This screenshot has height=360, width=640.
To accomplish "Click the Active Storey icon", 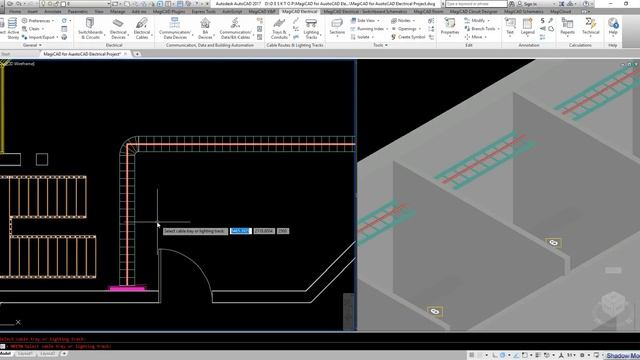I will [13, 28].
